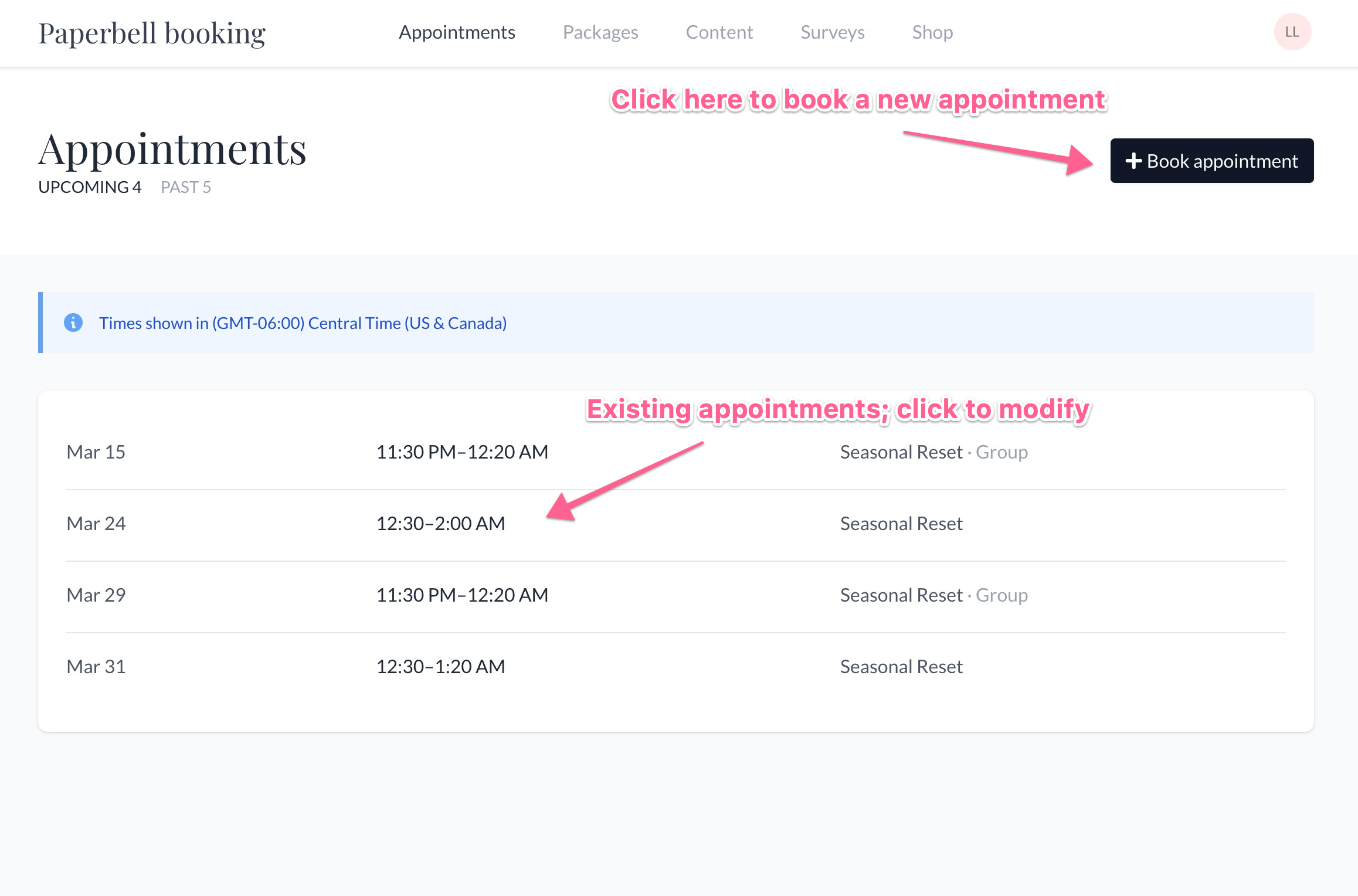Click the Appointments page heading
This screenshot has height=896, width=1358.
[x=172, y=150]
